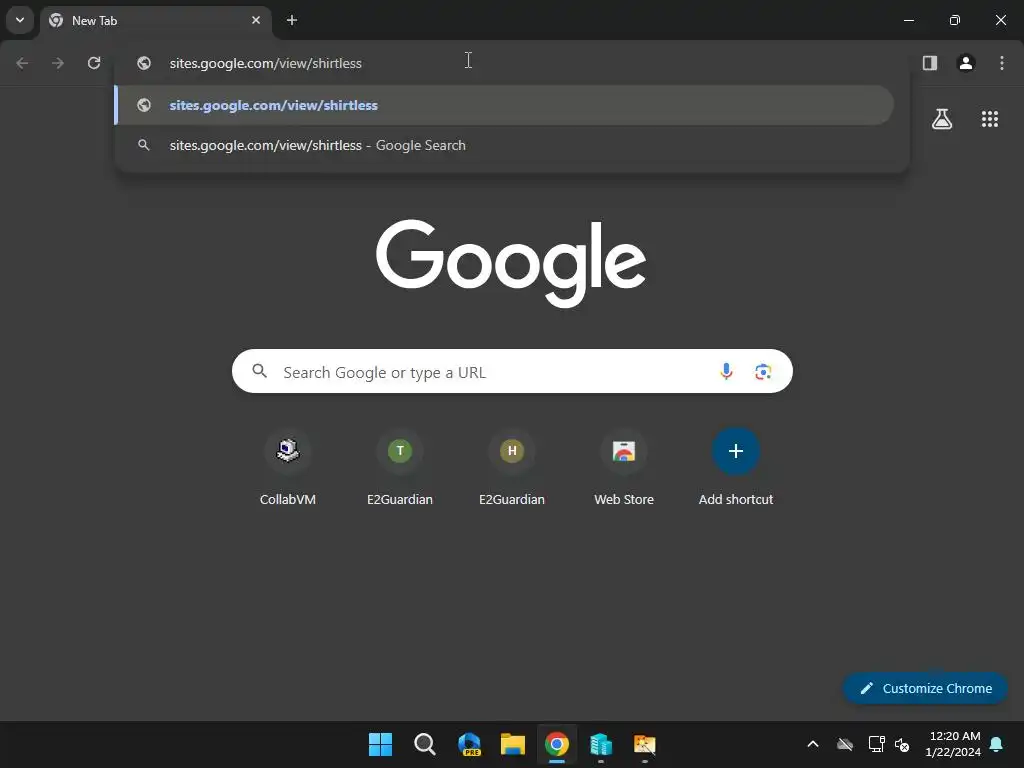Open a new tab with plus button

(292, 20)
